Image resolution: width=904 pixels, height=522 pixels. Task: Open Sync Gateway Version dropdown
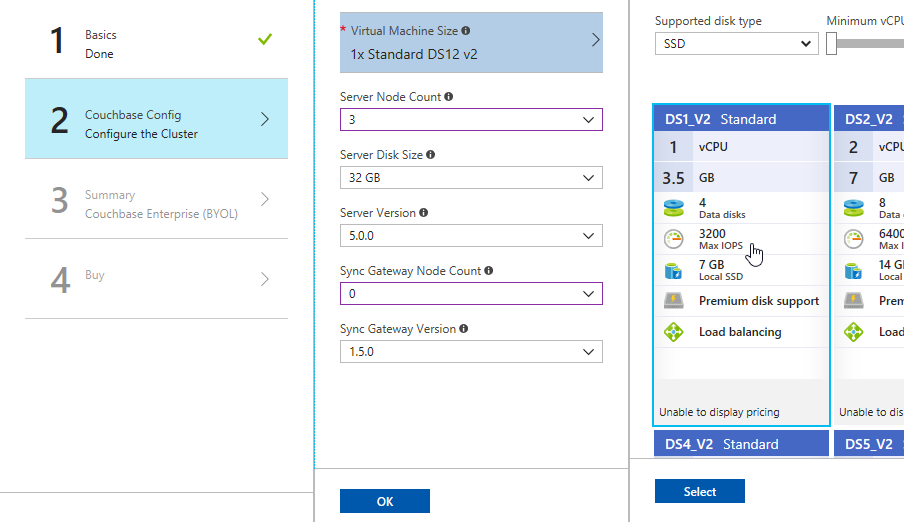click(x=471, y=352)
